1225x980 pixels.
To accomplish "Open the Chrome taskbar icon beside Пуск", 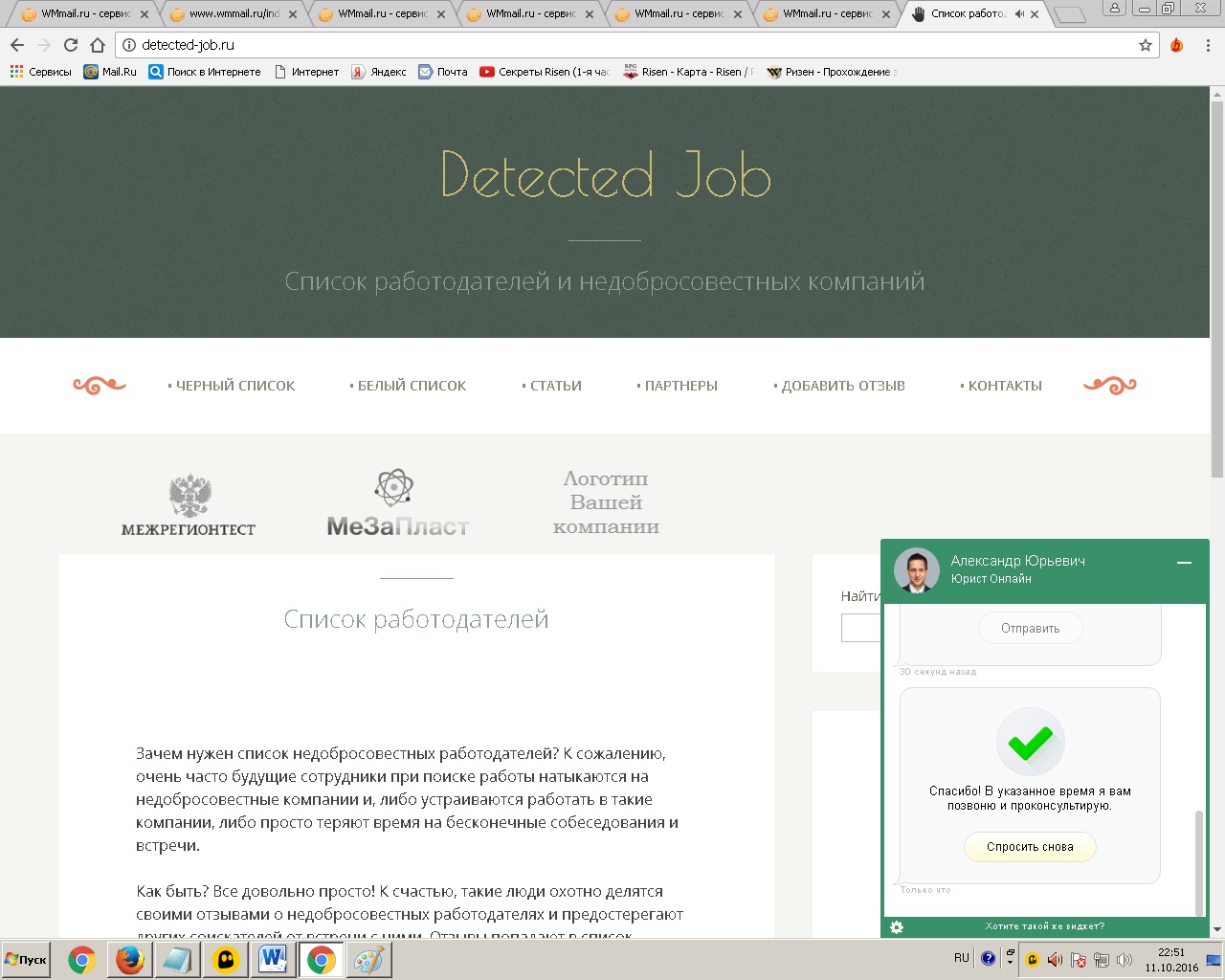I will pos(82,960).
